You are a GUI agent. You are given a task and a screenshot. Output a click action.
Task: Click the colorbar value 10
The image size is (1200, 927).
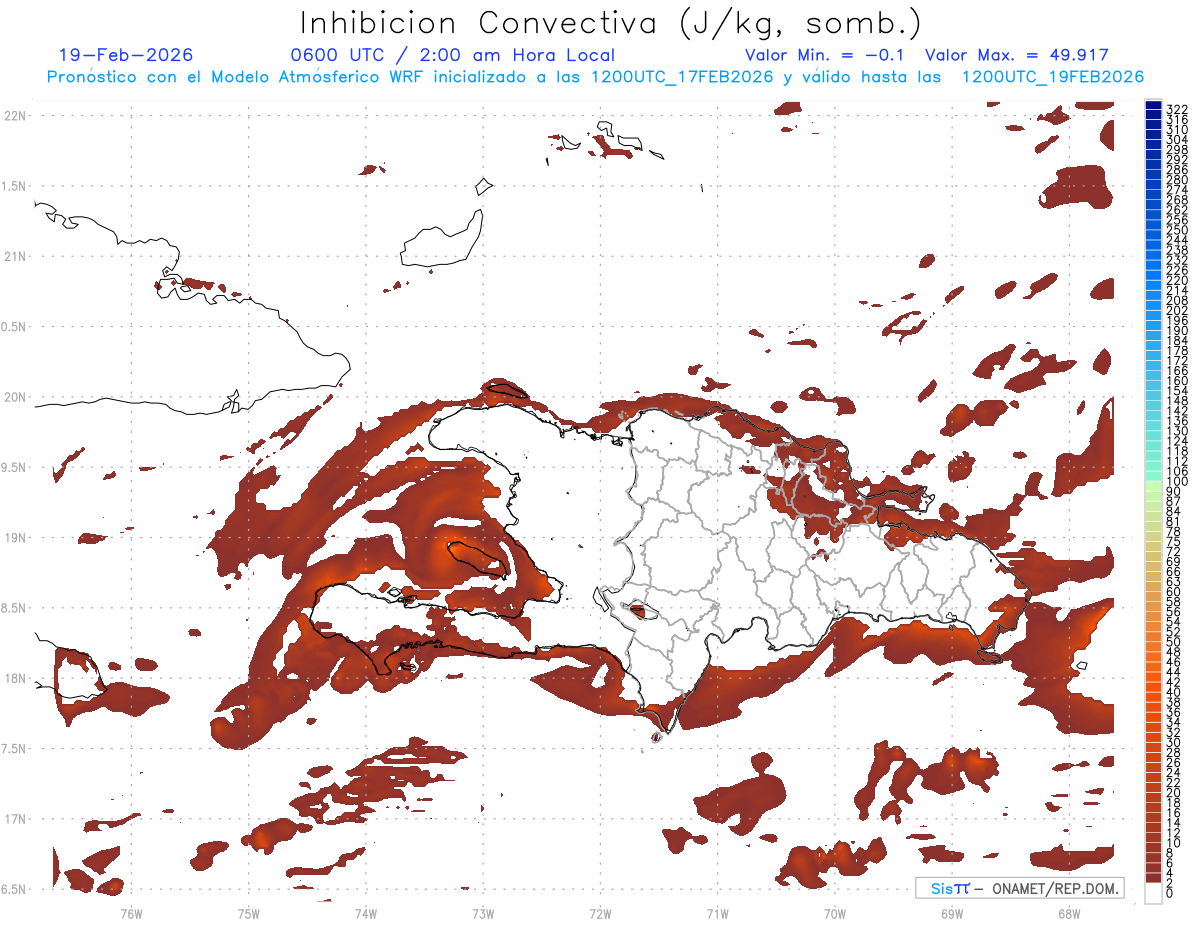(1174, 843)
